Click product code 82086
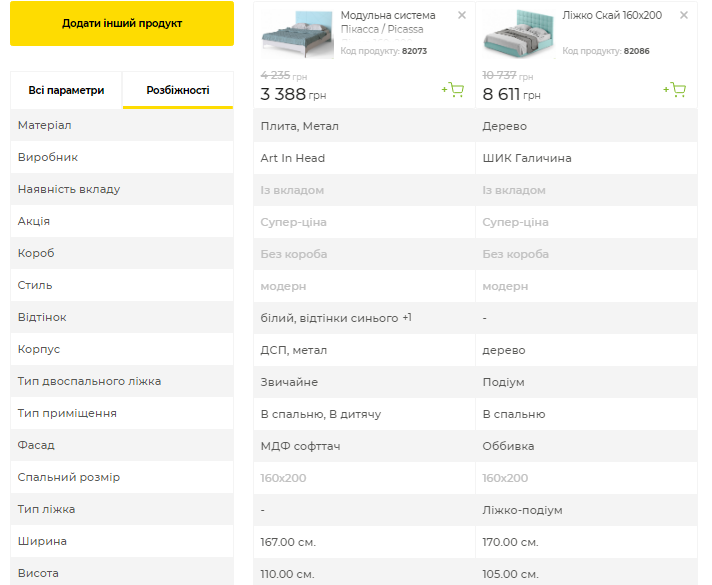This screenshot has height=585, width=712. (x=636, y=50)
